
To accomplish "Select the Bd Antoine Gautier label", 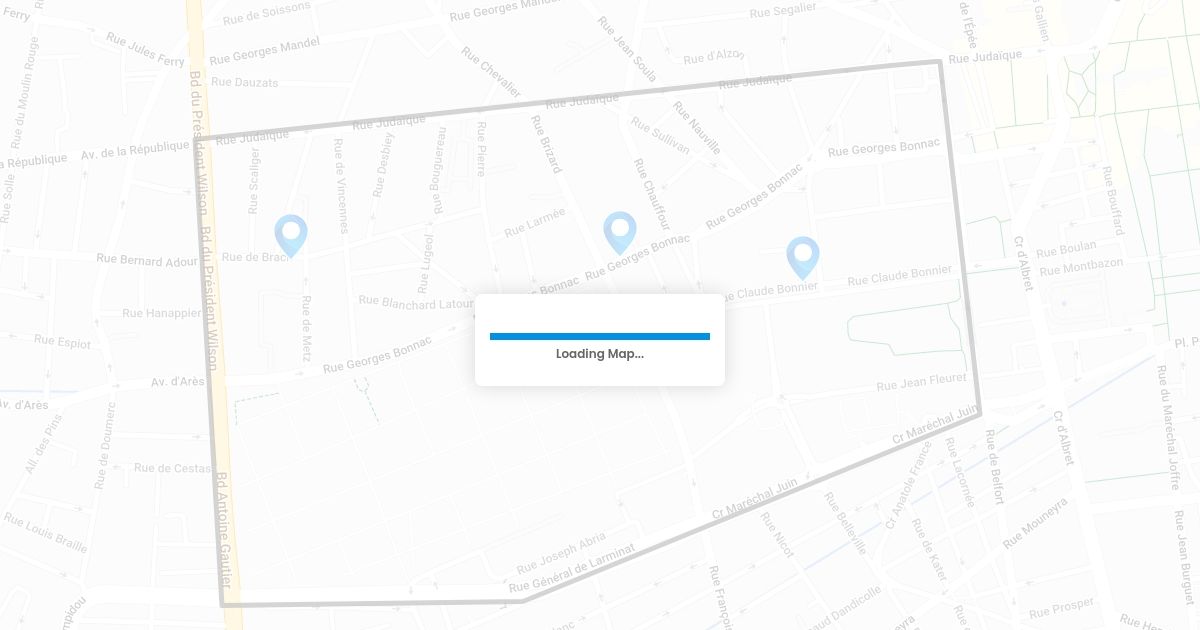I will coord(225,530).
